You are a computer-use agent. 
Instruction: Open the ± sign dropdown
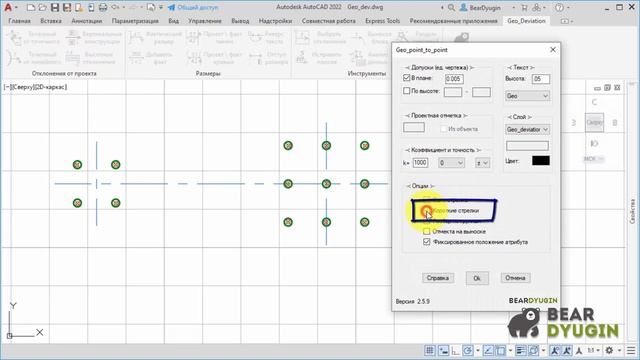(482, 163)
